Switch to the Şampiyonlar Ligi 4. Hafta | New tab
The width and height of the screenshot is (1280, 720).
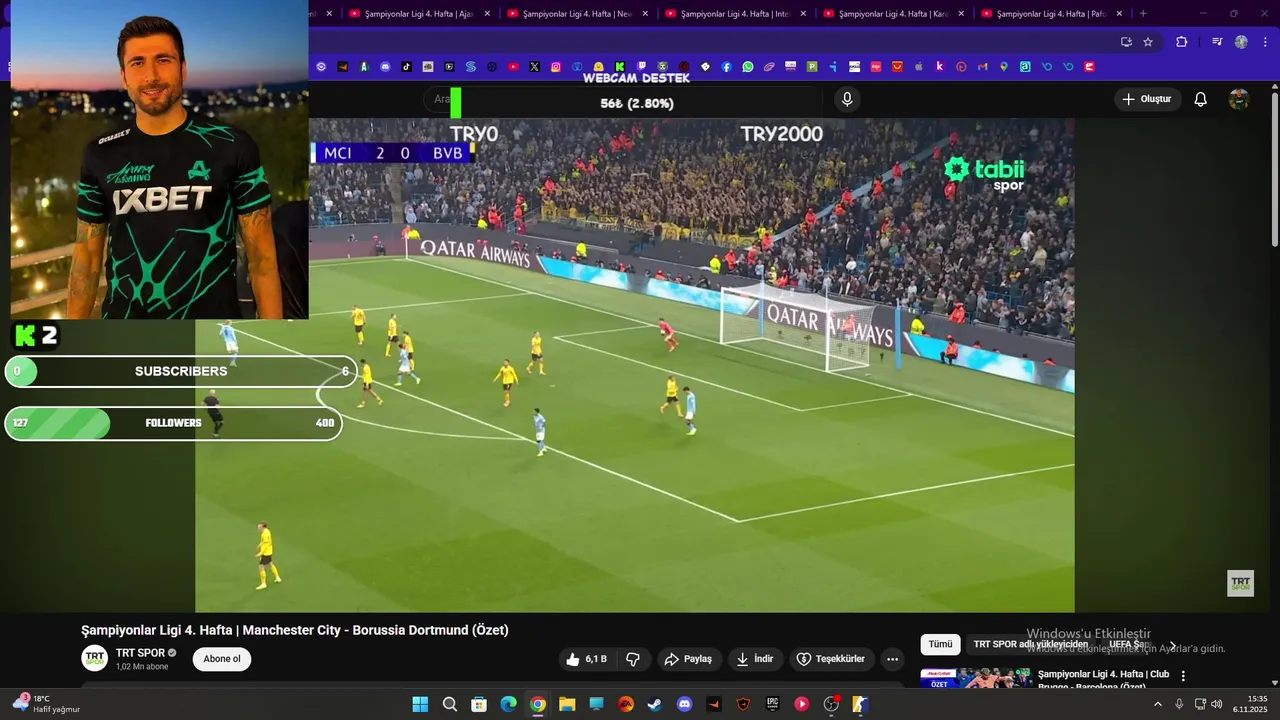(x=576, y=14)
